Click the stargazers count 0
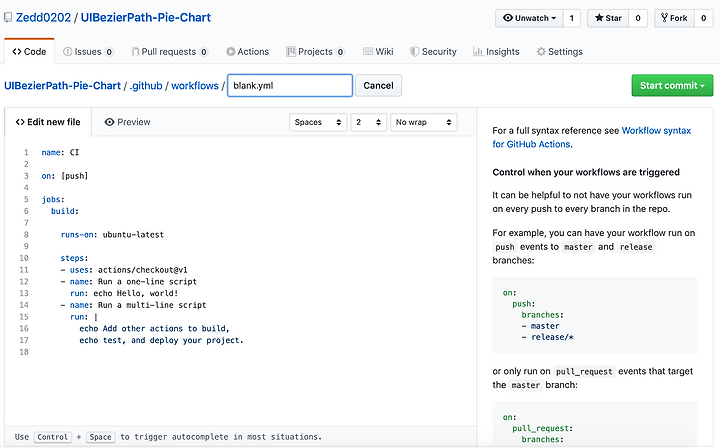Viewport: 720px width, 448px height. [638, 18]
